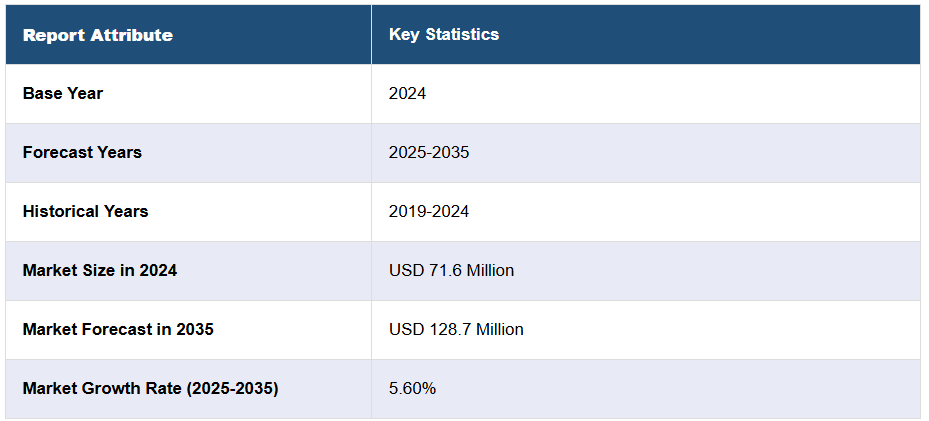This screenshot has width=929, height=421.
Task: Click the Market Size in 2024 label
Action: click(100, 270)
